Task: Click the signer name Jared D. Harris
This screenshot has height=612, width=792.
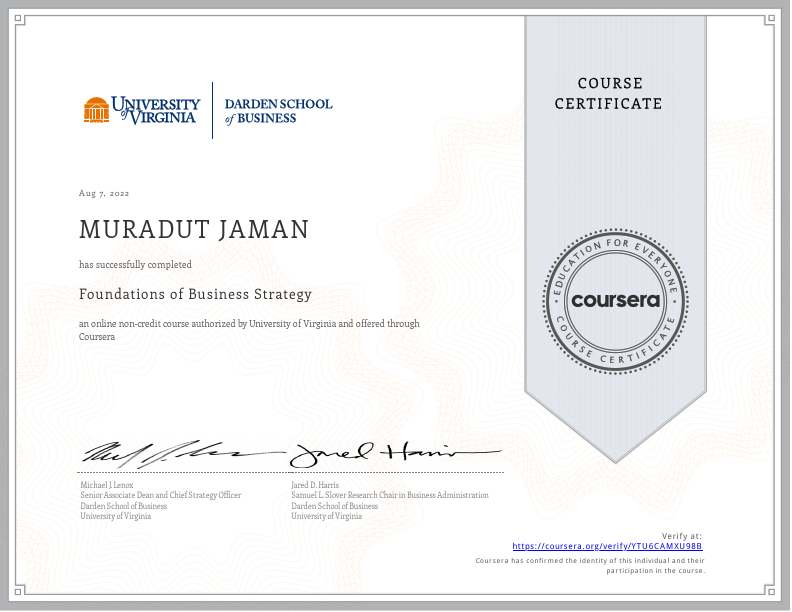Action: 315,485
